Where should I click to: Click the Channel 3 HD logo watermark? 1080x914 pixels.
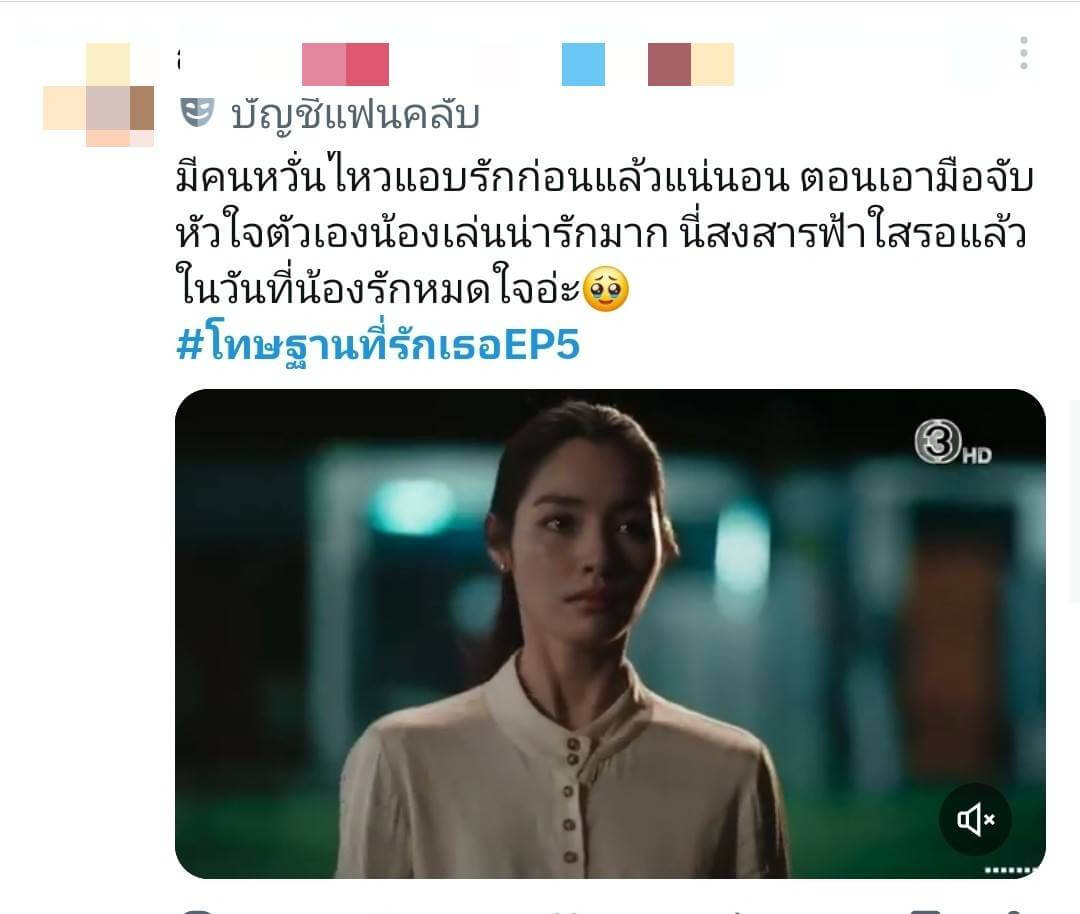tap(953, 444)
